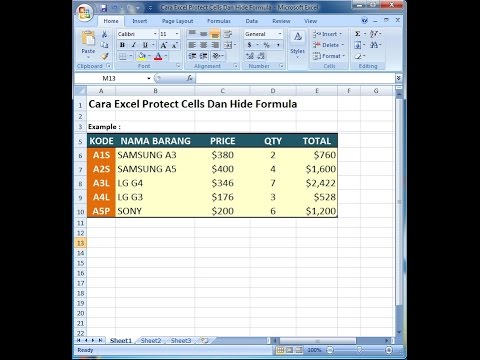Click zoom slider thumb
This screenshot has height=360, width=480.
359,350
